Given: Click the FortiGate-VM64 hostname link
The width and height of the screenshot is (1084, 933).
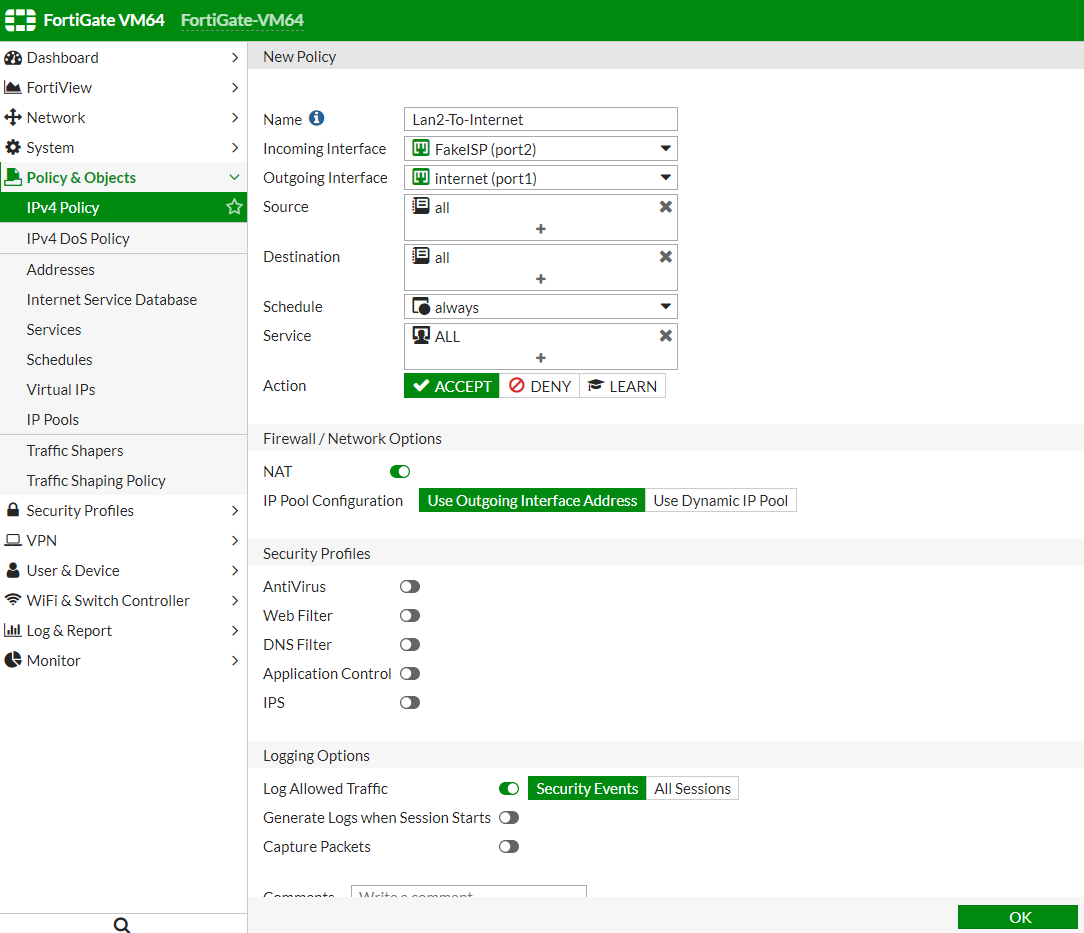Looking at the screenshot, I should [x=242, y=20].
